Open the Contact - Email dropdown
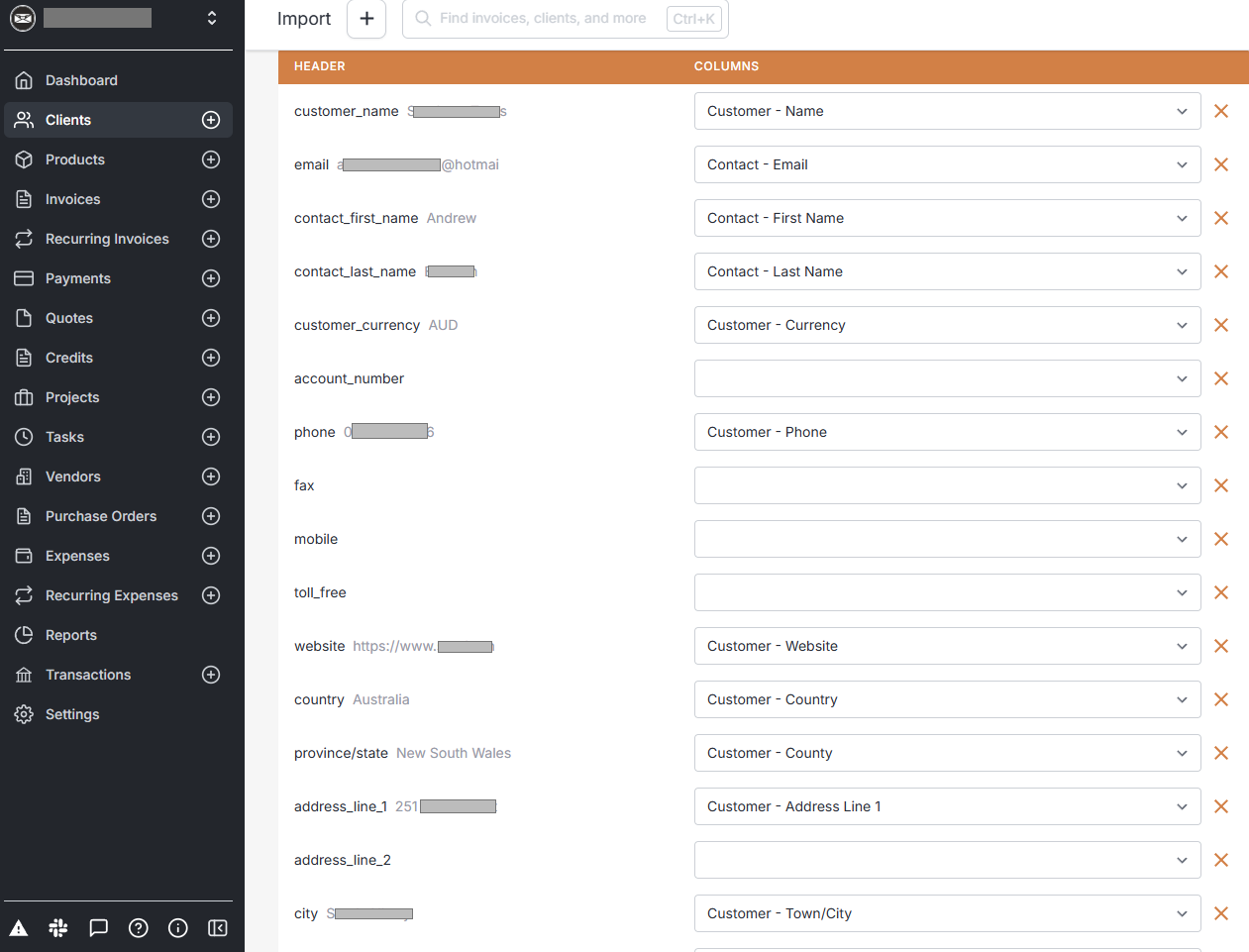Image resolution: width=1249 pixels, height=952 pixels. [x=947, y=164]
